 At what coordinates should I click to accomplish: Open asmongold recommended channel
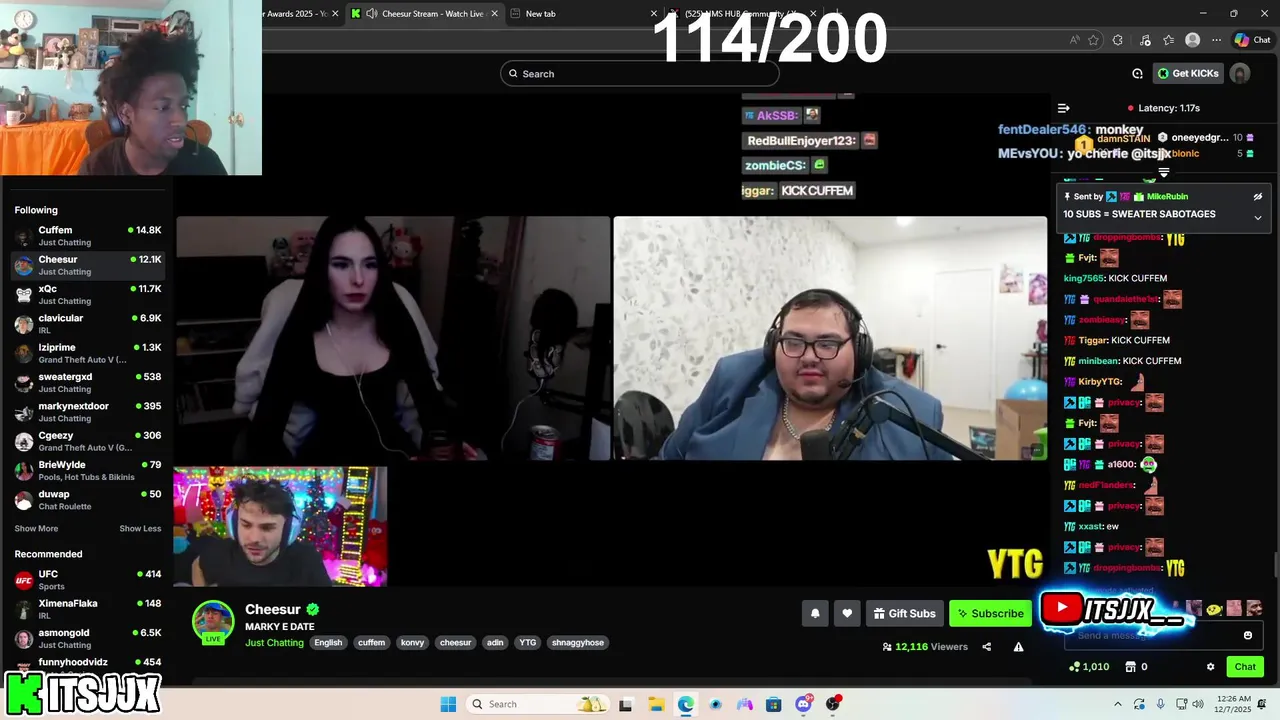(x=88, y=638)
